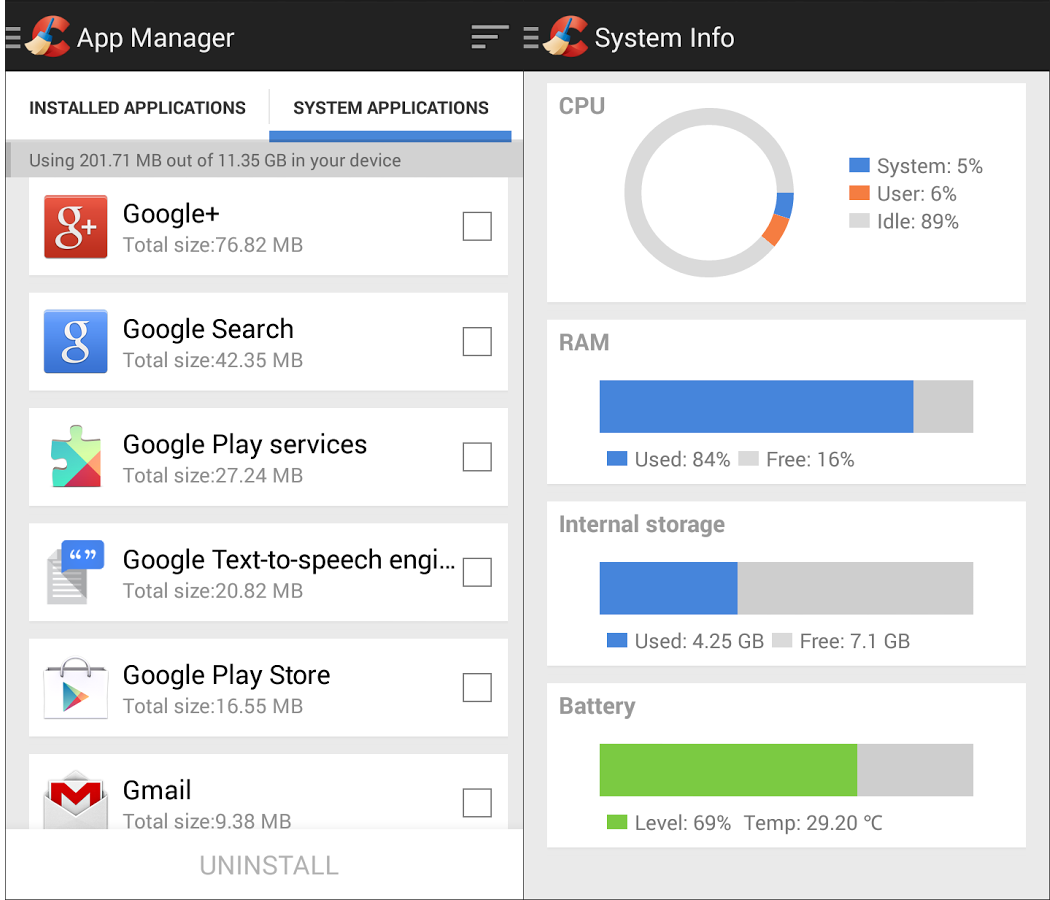Click the 'Free: 16%' RAM label
The image size is (1050, 900).
810,459
